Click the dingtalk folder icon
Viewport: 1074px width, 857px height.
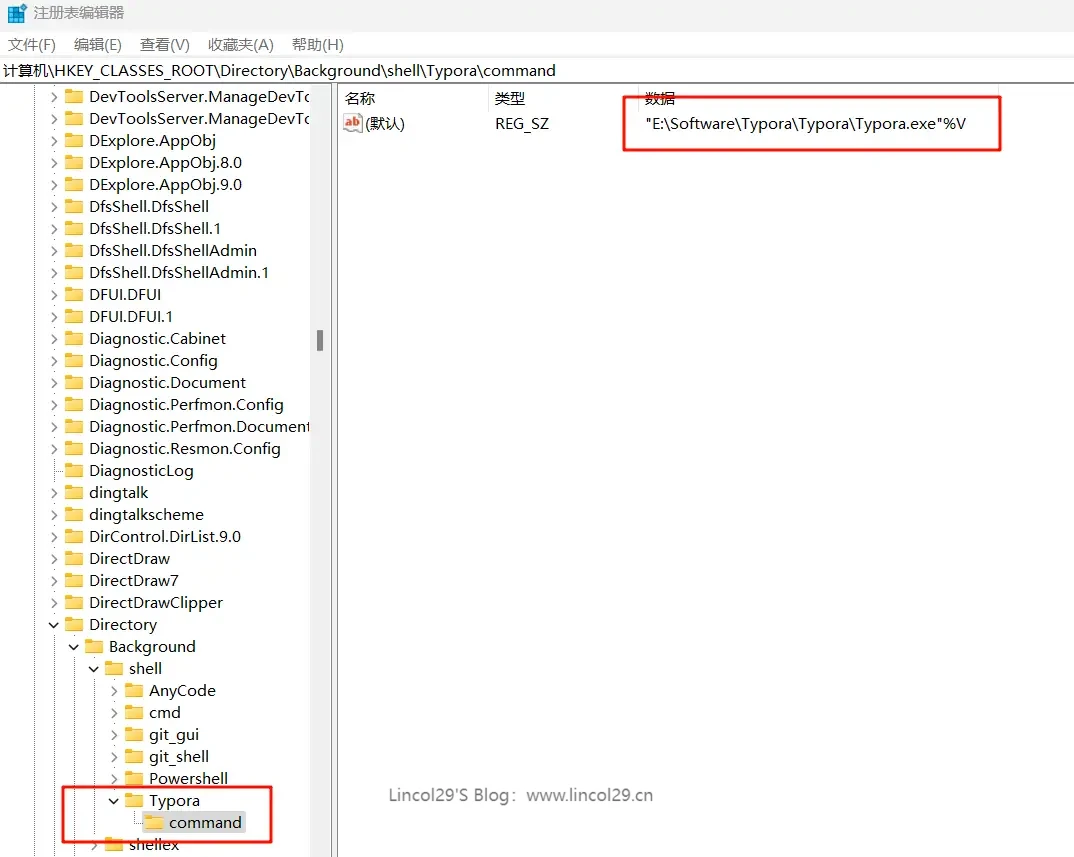pos(74,492)
